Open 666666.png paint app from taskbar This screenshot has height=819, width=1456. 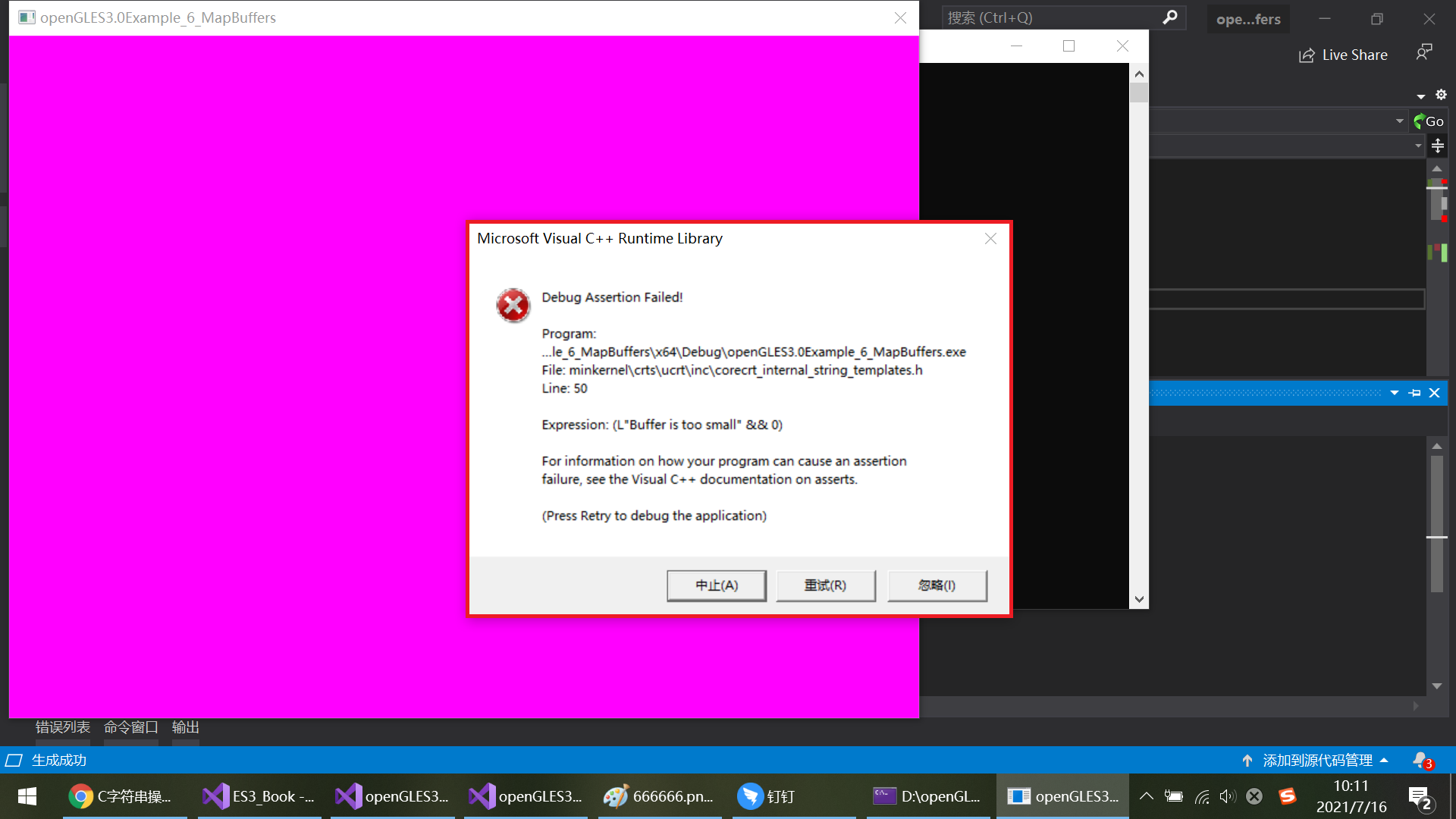pos(660,796)
